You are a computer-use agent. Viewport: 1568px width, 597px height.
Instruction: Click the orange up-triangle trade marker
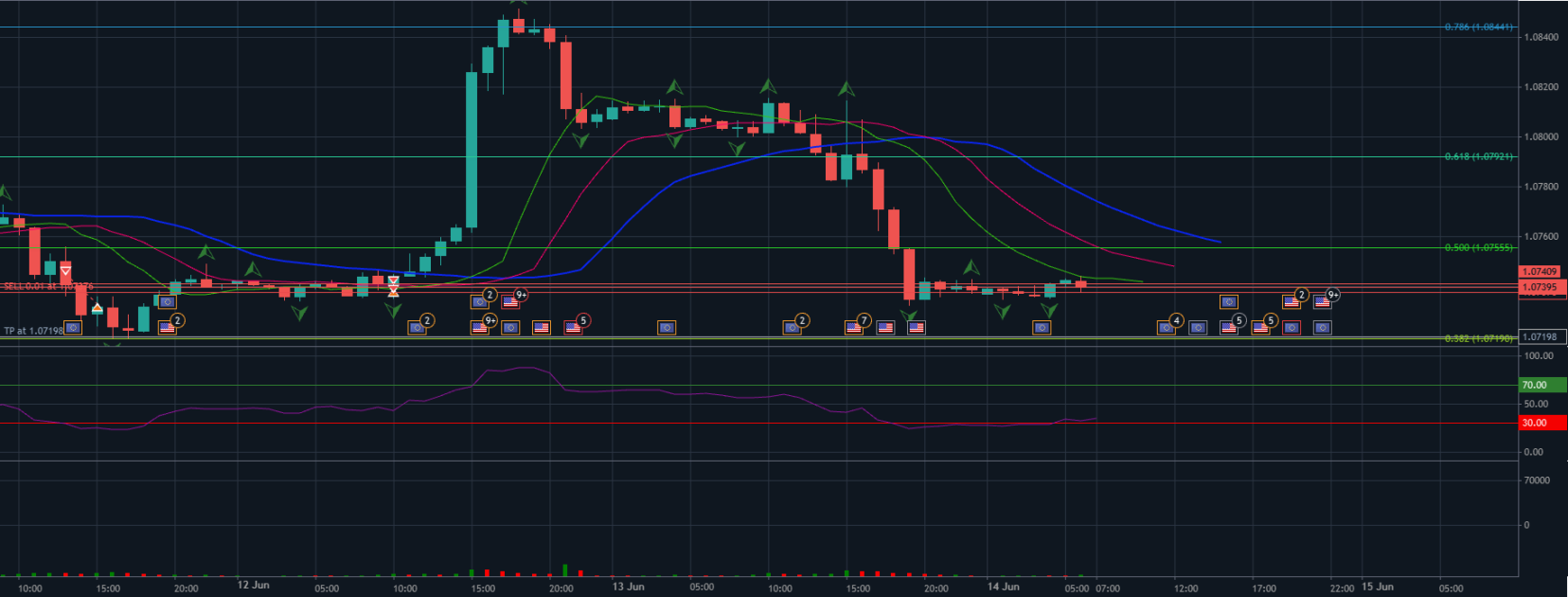pos(97,309)
